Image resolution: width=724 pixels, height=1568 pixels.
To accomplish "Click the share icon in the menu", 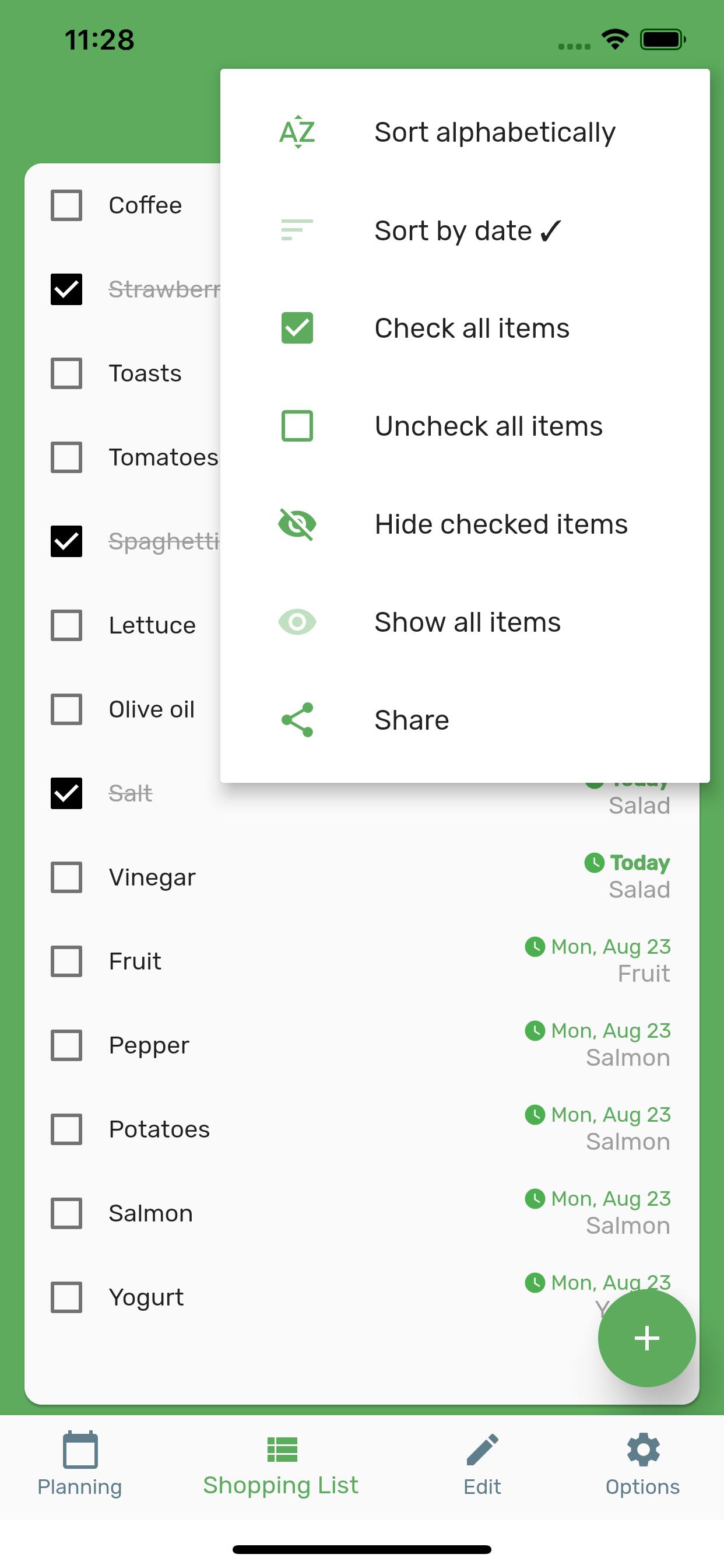I will tap(297, 720).
